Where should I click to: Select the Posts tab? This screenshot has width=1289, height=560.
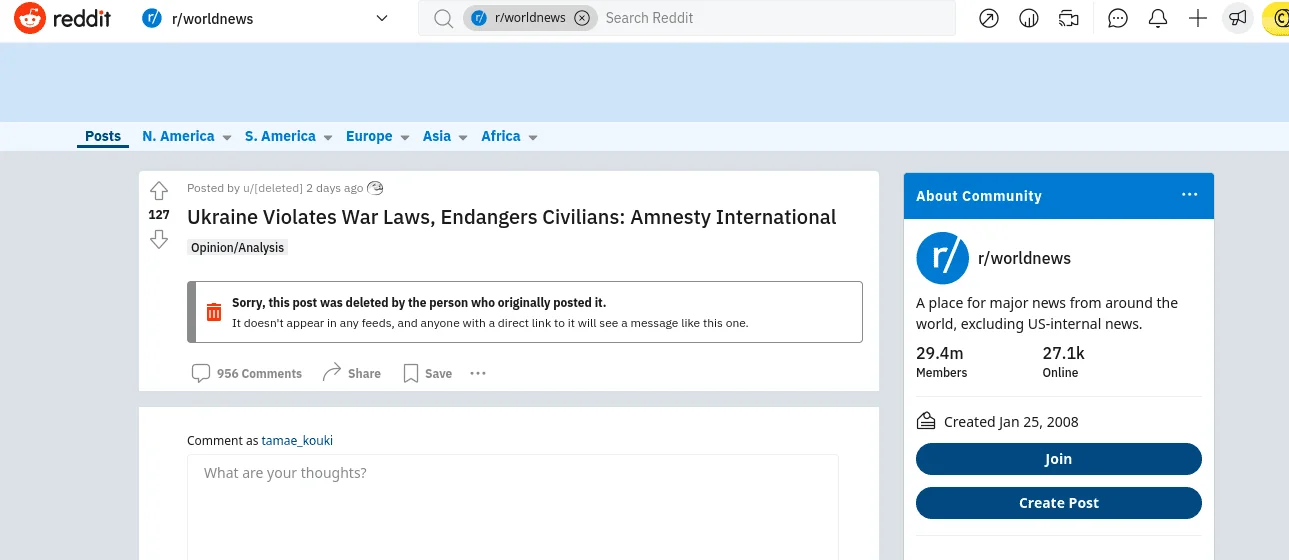pos(103,136)
